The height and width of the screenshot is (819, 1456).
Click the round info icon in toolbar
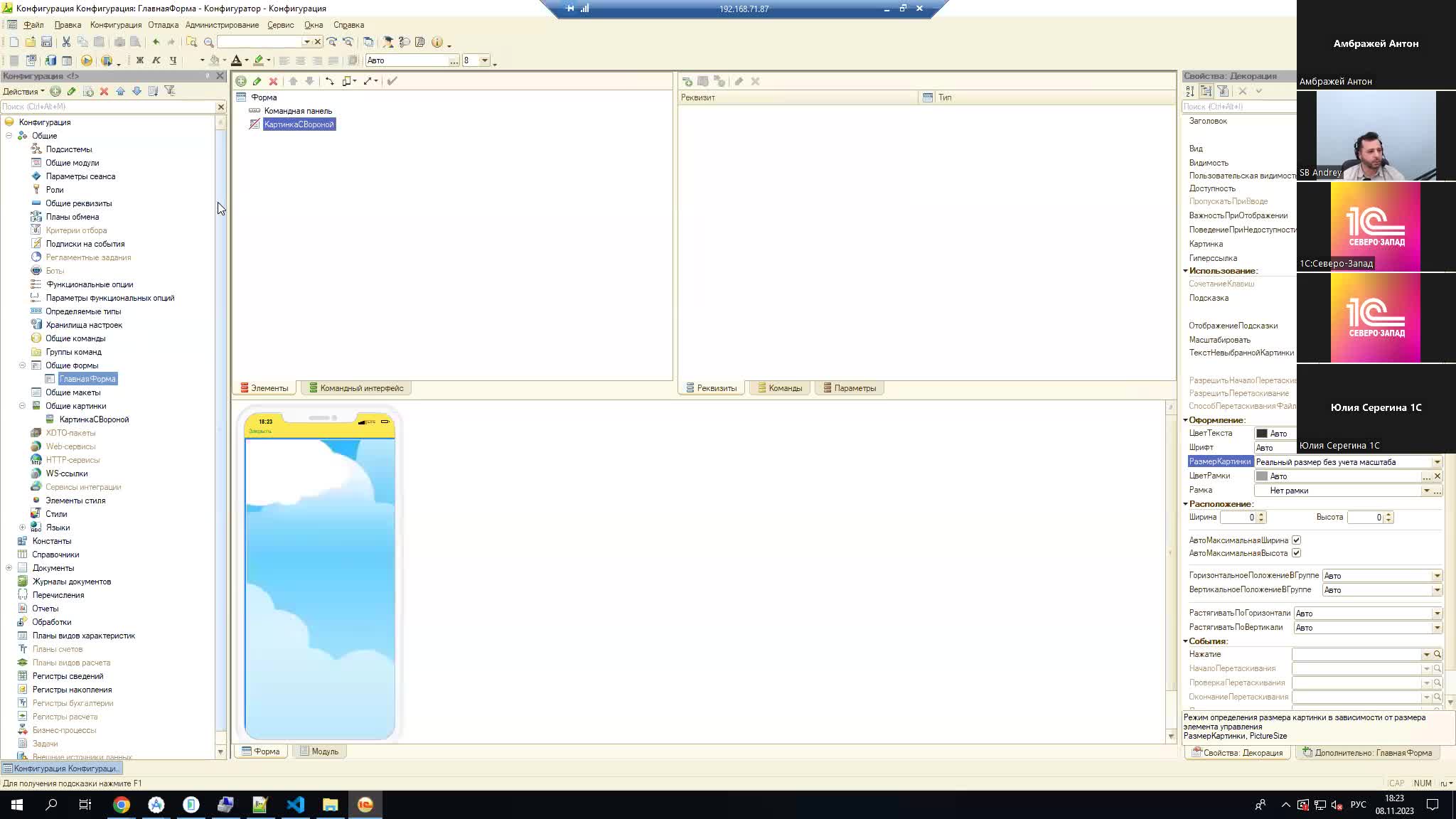click(x=437, y=42)
